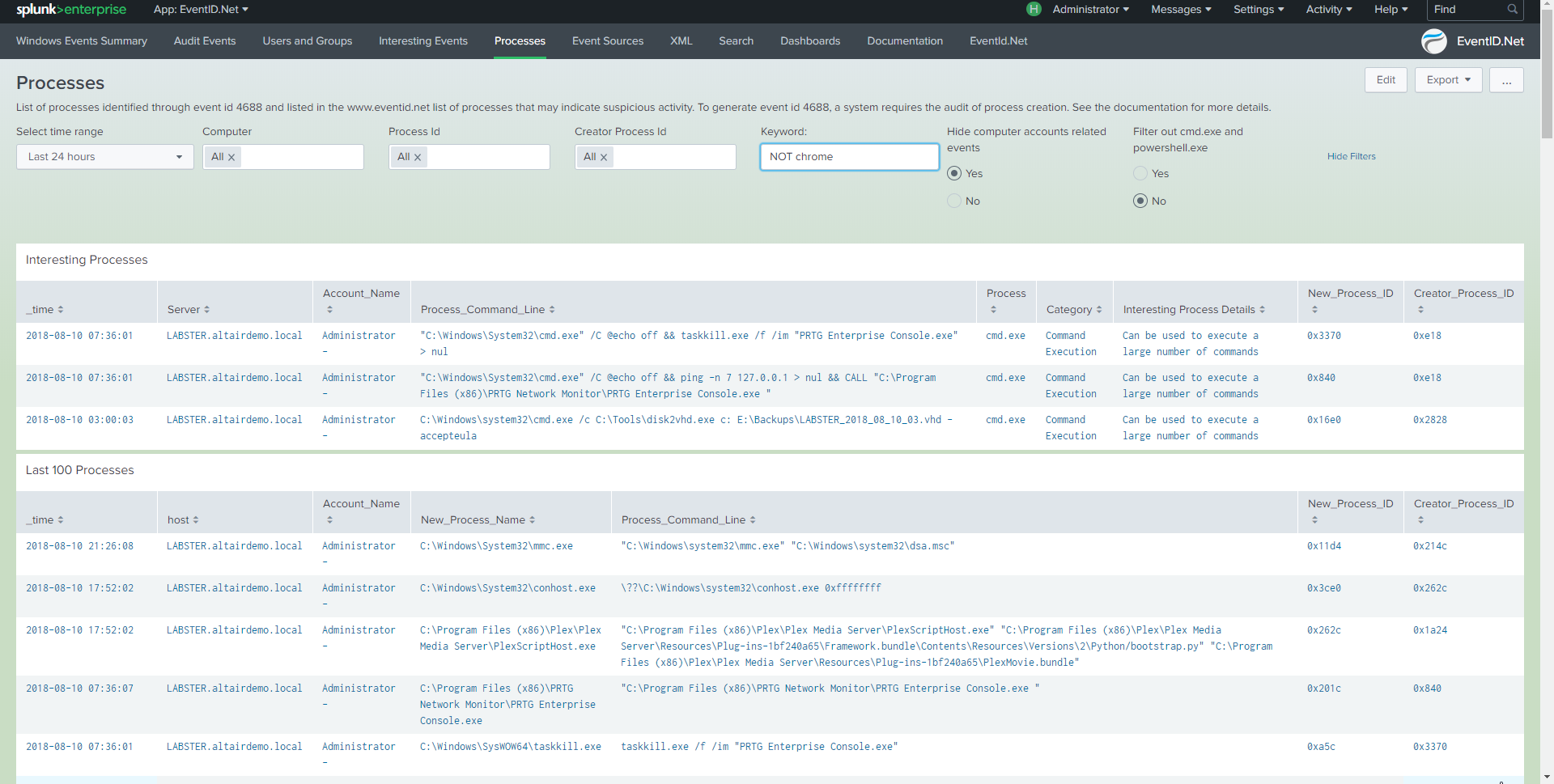This screenshot has height=784, width=1554.
Task: Select No for filter out cmd.exe and powershell.exe
Action: pos(1141,201)
